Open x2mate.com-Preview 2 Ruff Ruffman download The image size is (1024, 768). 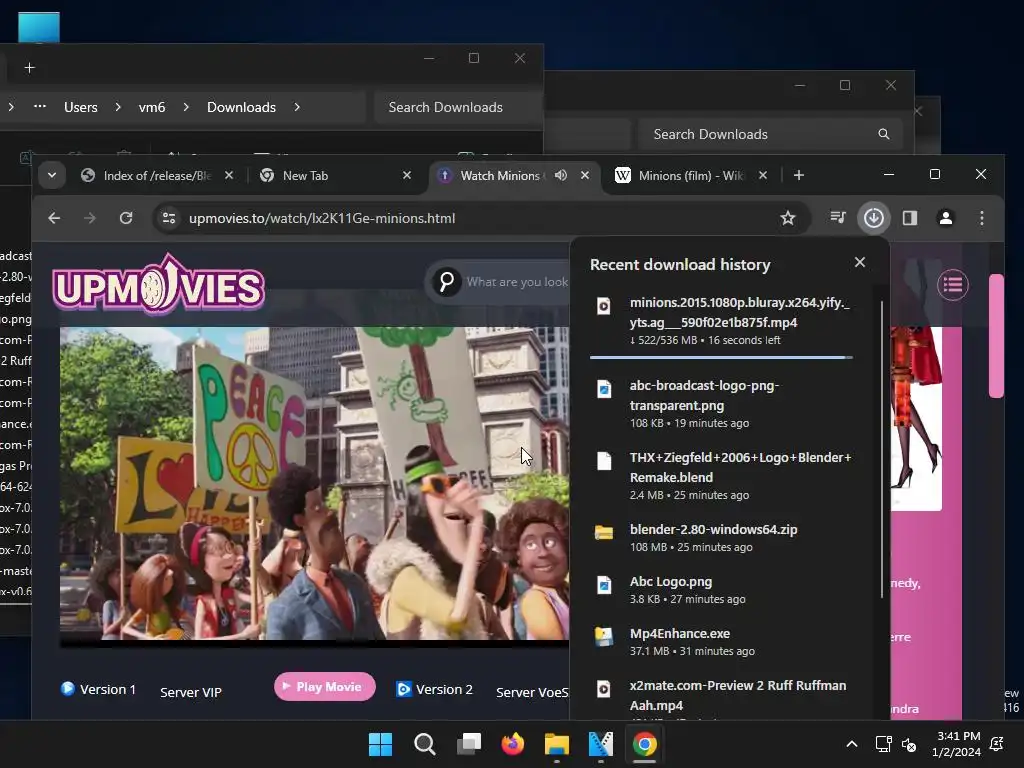point(721,696)
